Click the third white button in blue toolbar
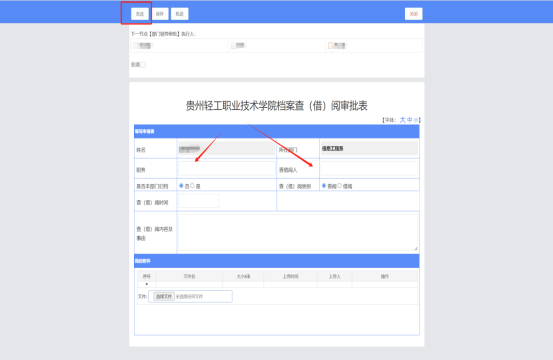553x360 pixels. click(180, 14)
